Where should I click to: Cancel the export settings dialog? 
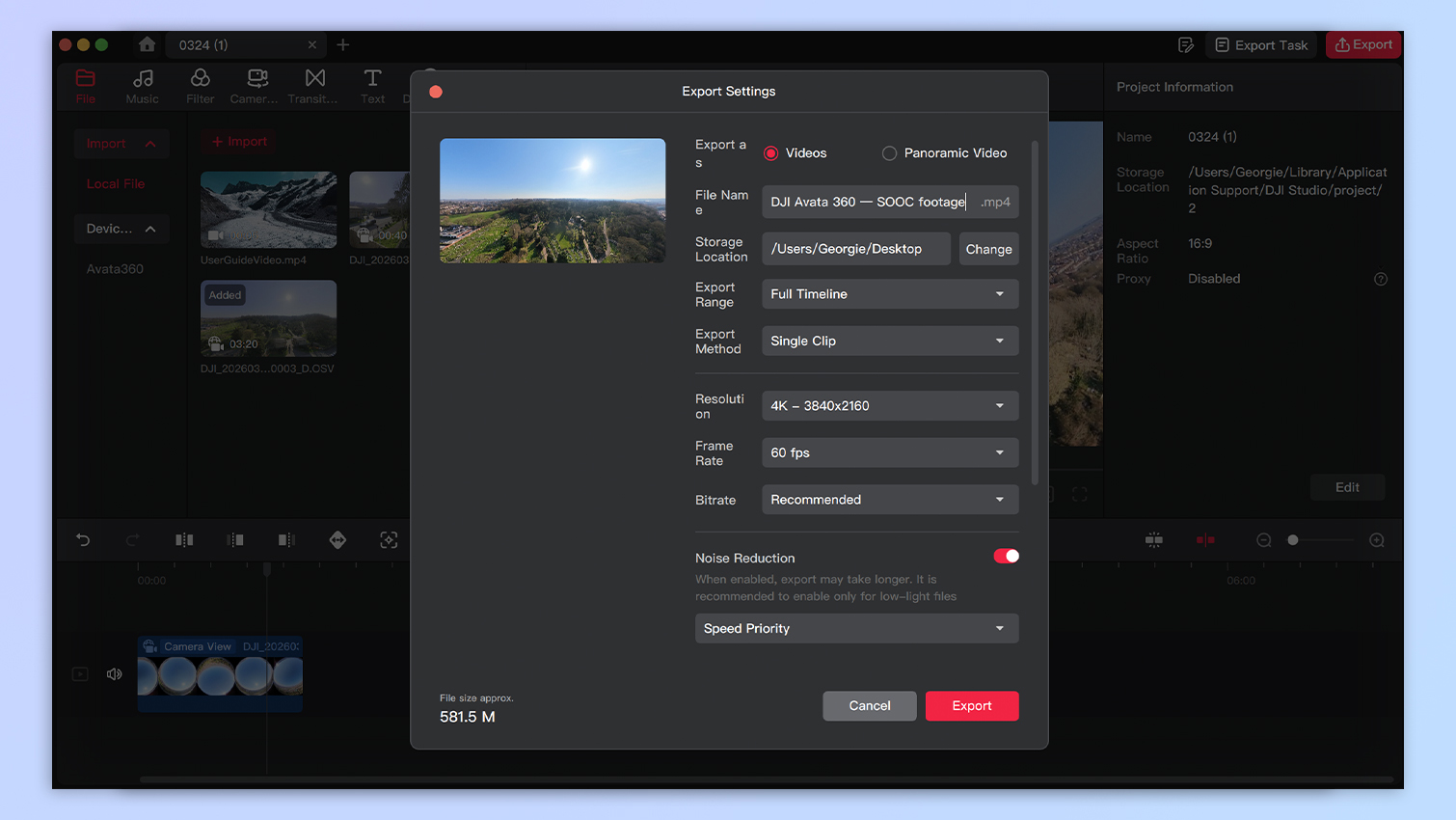(869, 705)
